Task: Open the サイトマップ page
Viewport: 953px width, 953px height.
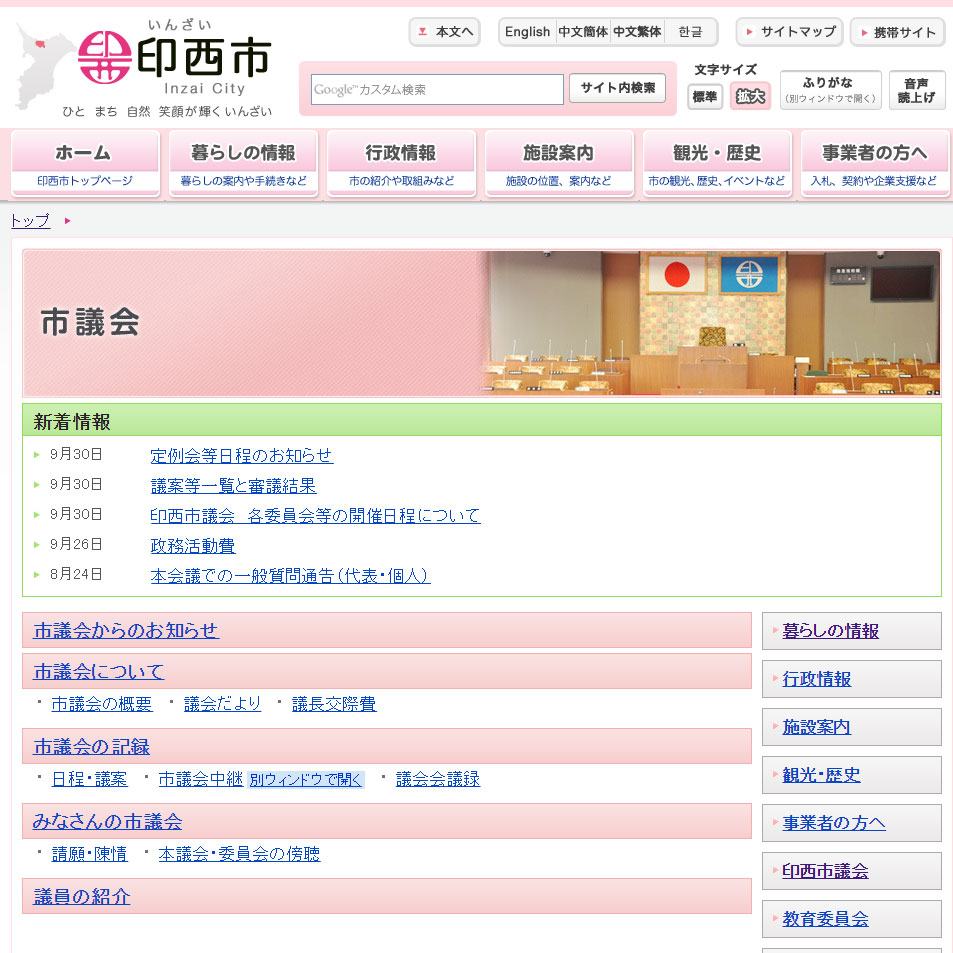Action: coord(789,32)
